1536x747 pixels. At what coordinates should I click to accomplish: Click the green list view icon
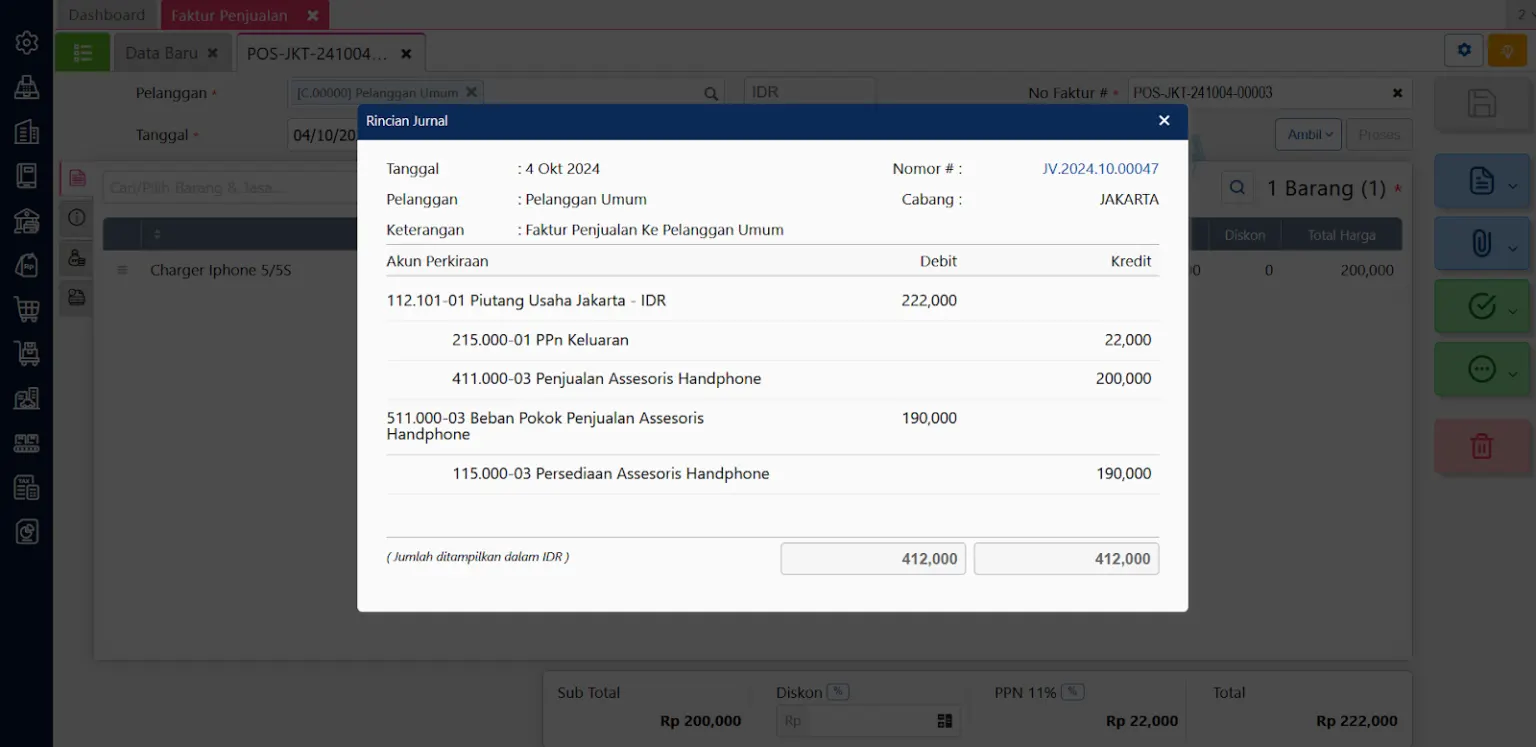pyautogui.click(x=82, y=53)
